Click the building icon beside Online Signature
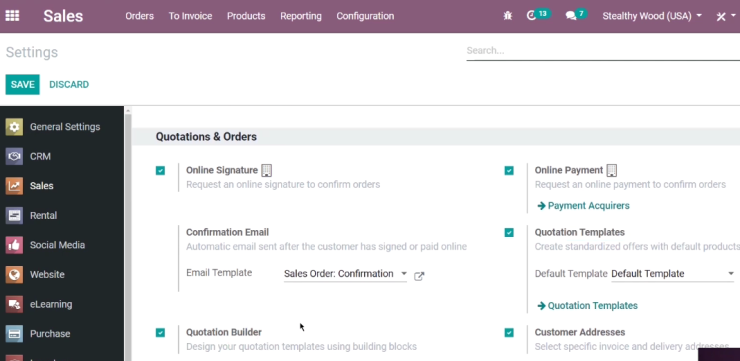The image size is (740, 361). (267, 170)
